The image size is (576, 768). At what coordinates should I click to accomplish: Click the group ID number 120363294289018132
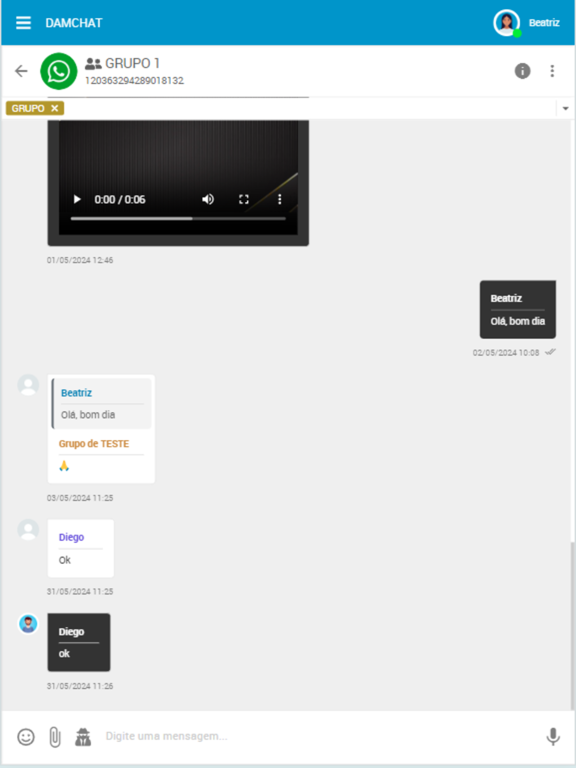(x=135, y=80)
